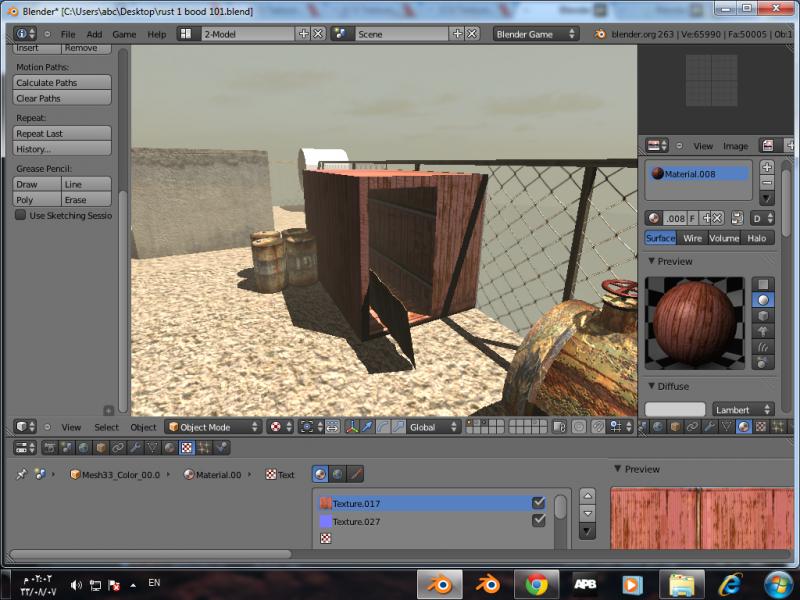Select sphere preview type for material

(763, 300)
